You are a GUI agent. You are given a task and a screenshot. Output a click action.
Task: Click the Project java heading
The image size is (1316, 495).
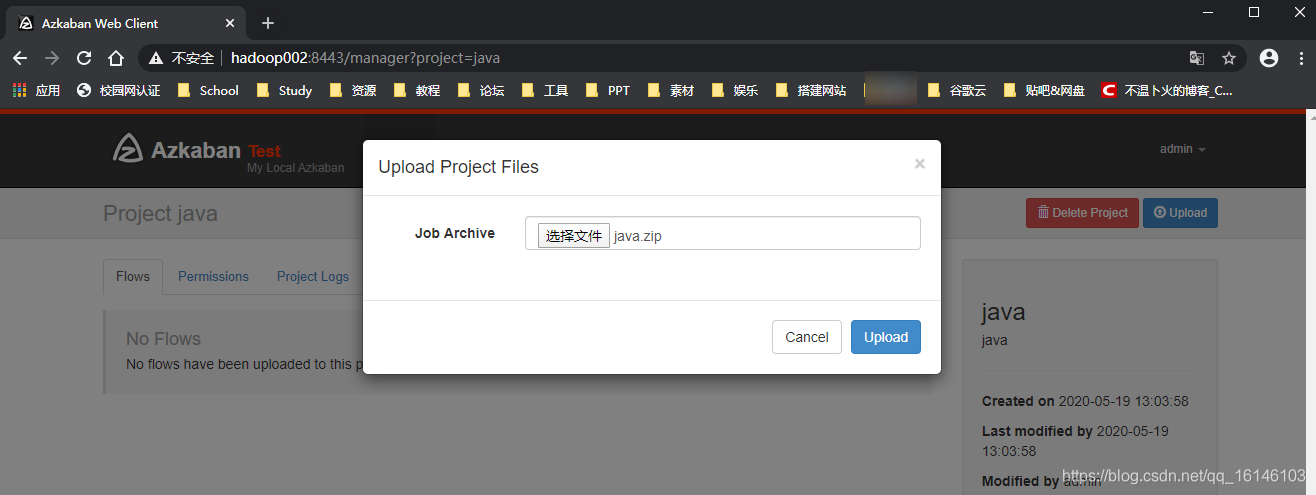tap(160, 214)
